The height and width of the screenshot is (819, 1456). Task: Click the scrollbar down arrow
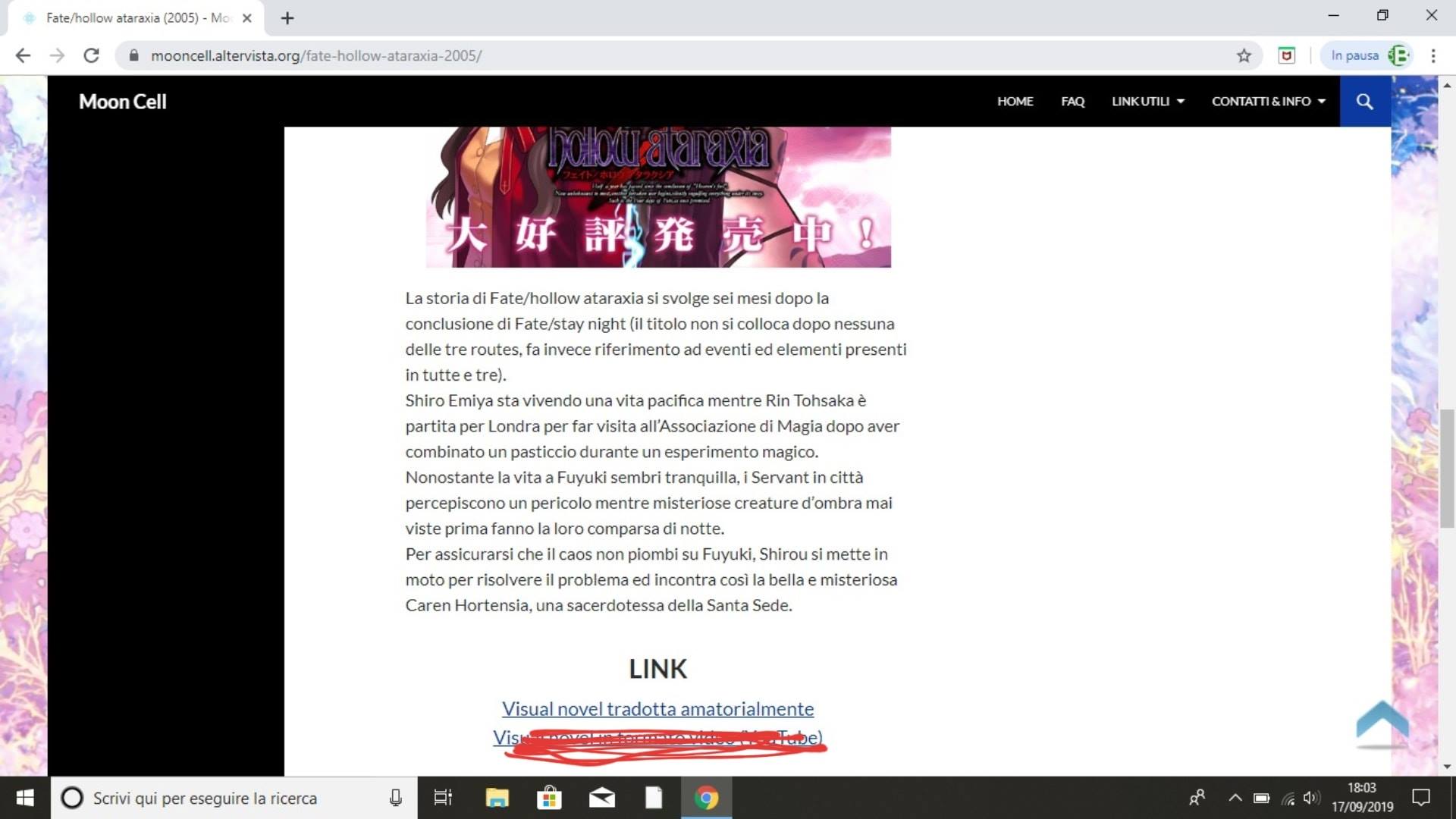tap(1448, 767)
